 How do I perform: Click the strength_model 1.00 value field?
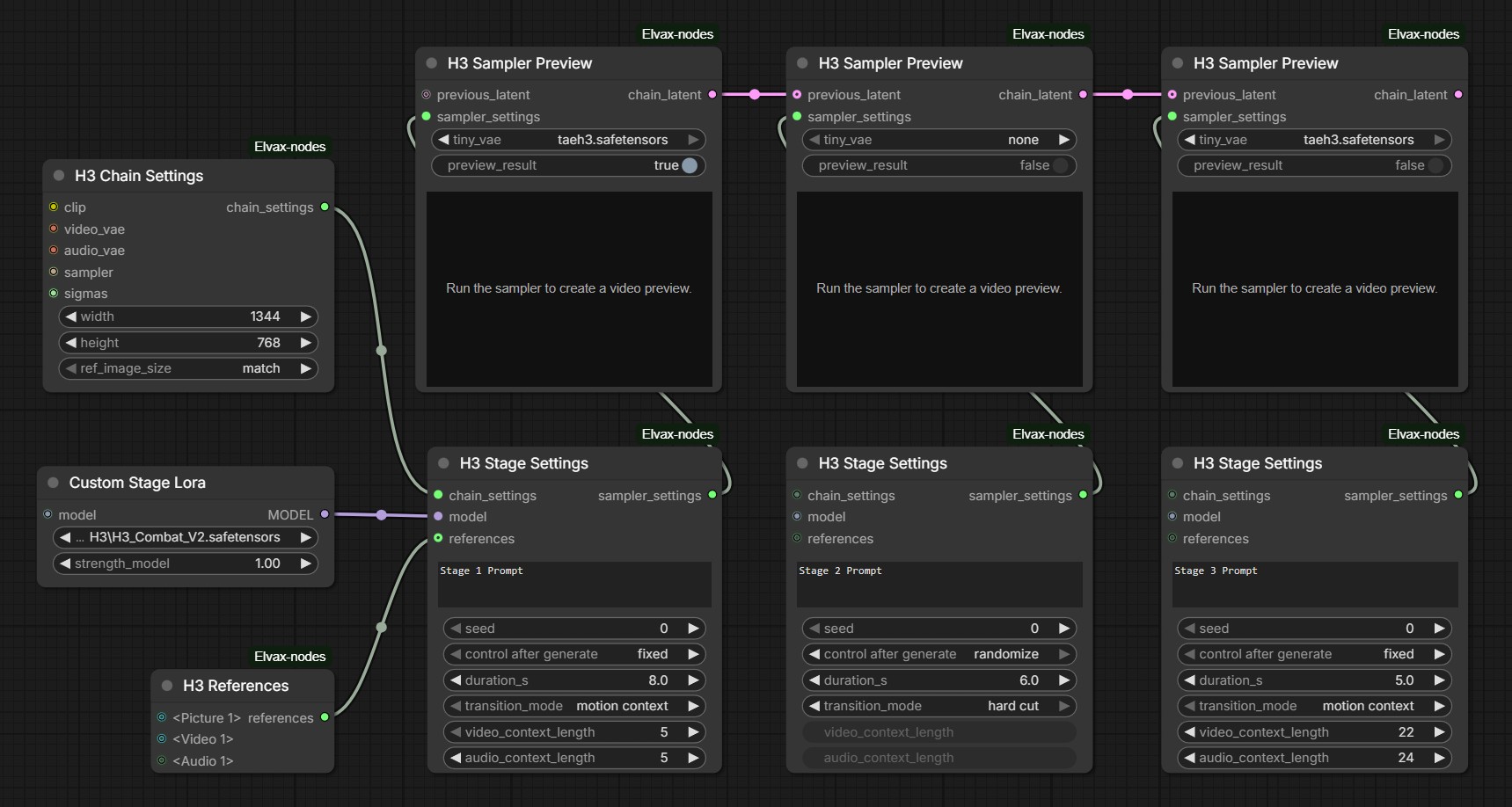[186, 563]
